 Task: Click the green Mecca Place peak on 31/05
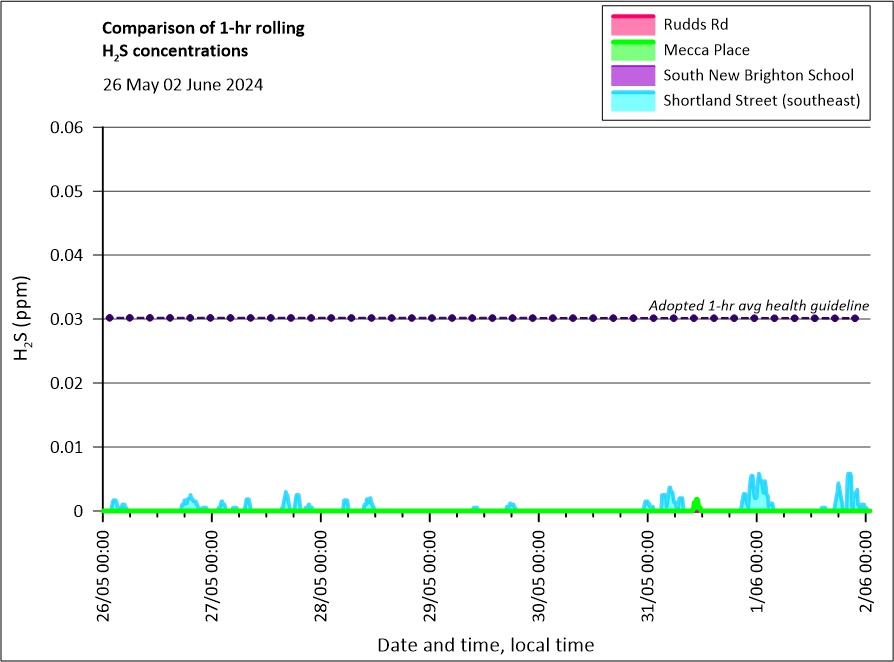(696, 503)
